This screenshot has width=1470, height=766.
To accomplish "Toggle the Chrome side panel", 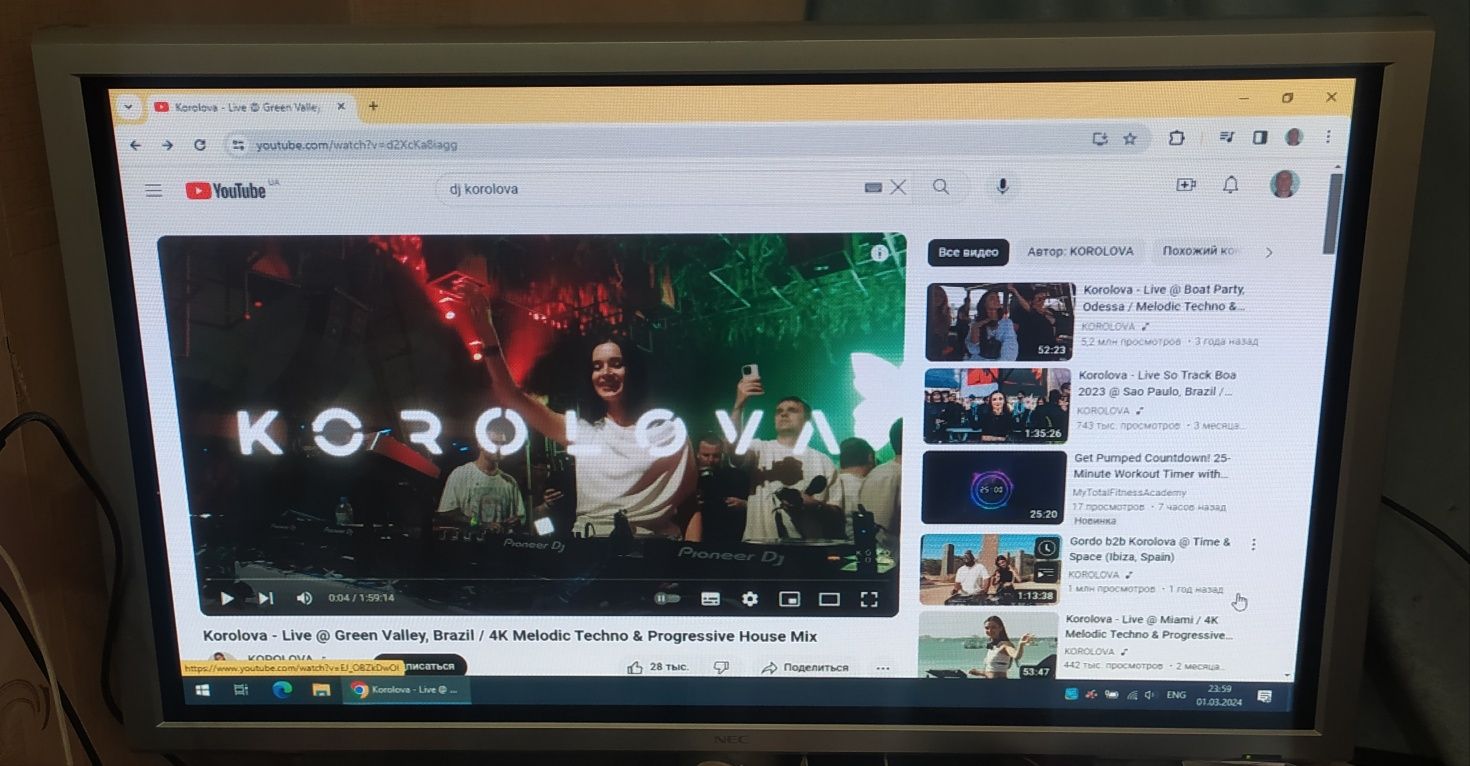I will [1260, 137].
